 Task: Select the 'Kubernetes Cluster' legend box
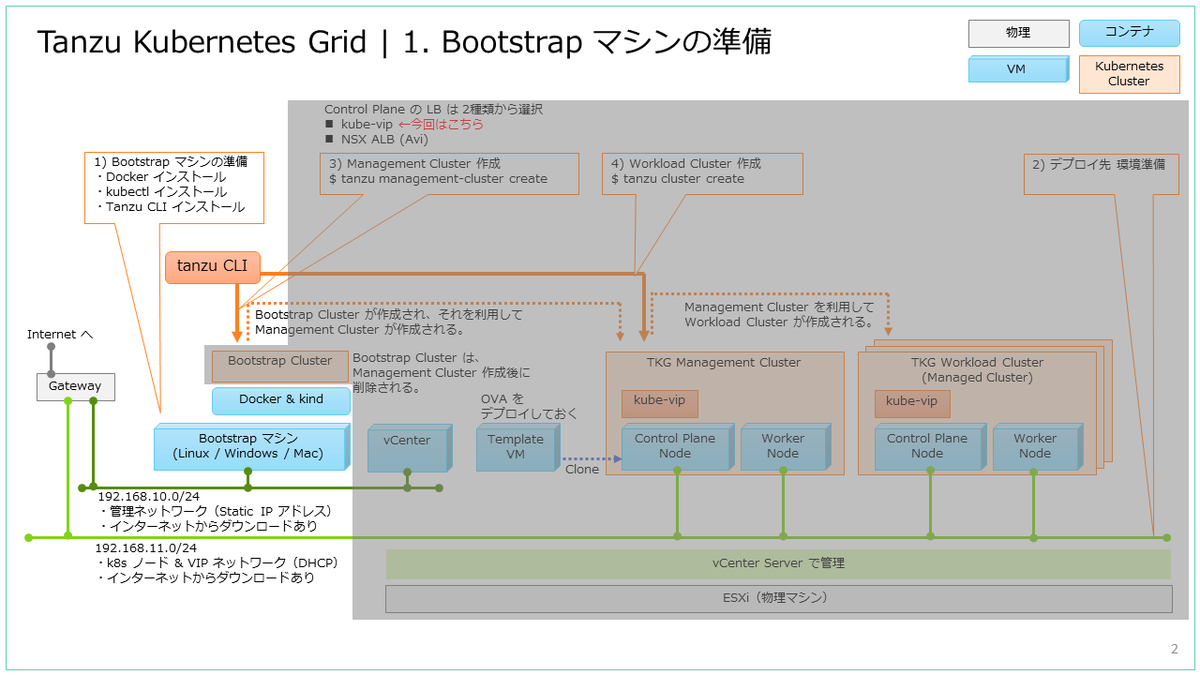tap(1129, 74)
